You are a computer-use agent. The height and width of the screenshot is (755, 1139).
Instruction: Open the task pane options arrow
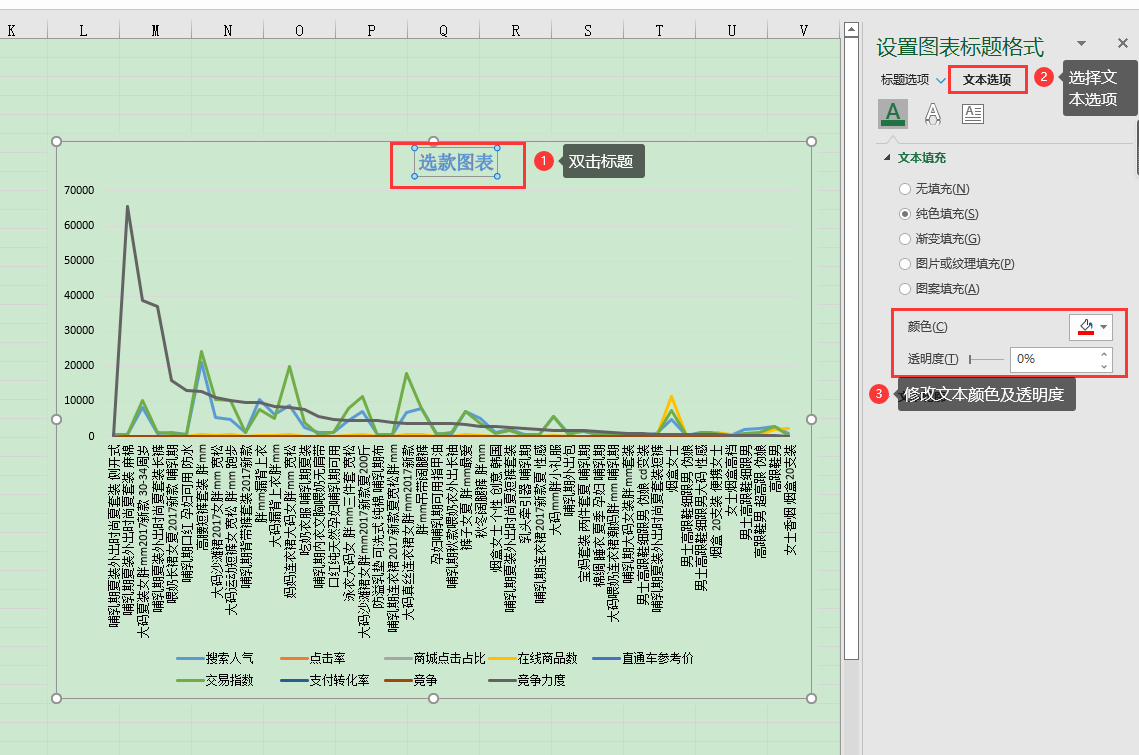[1081, 43]
